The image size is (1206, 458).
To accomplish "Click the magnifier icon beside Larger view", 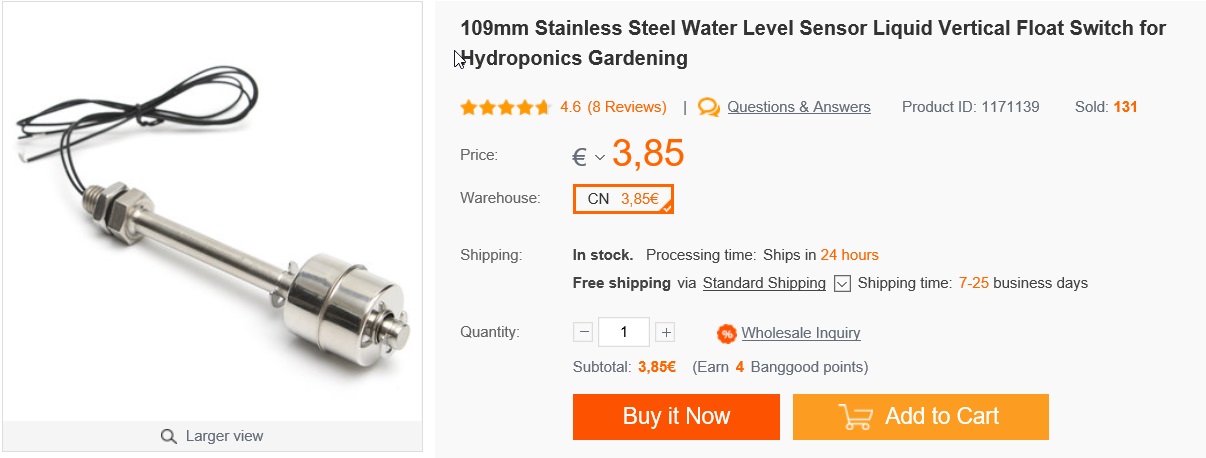I will pos(169,436).
